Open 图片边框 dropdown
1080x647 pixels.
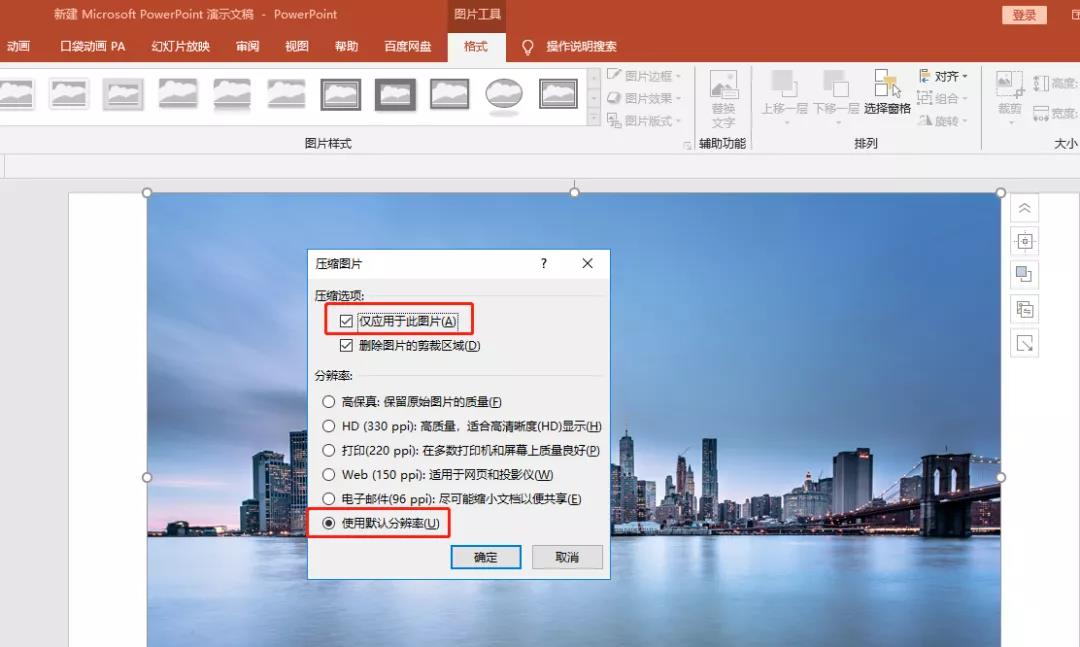(x=644, y=76)
